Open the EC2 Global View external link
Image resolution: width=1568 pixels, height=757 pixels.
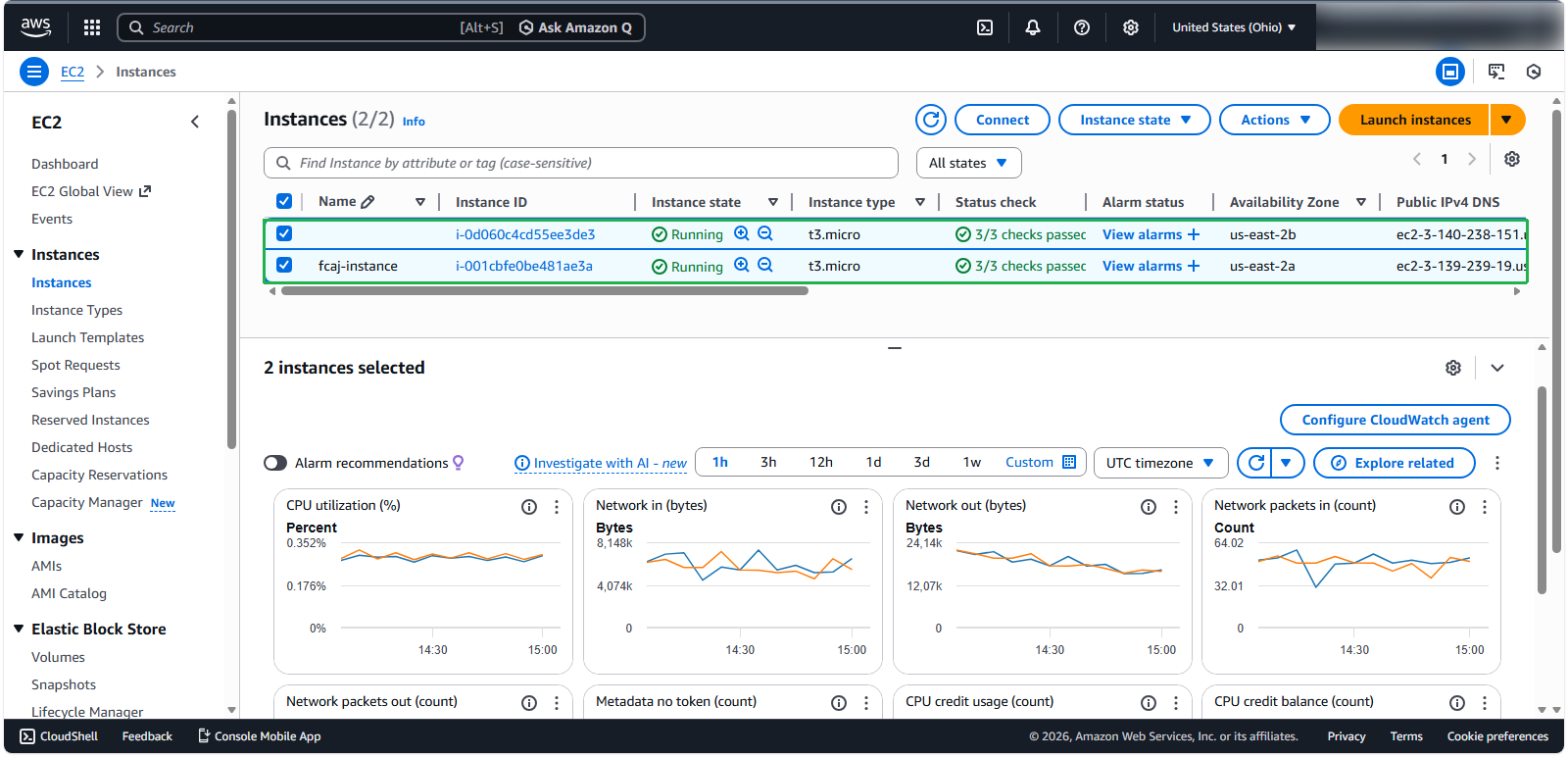[91, 191]
